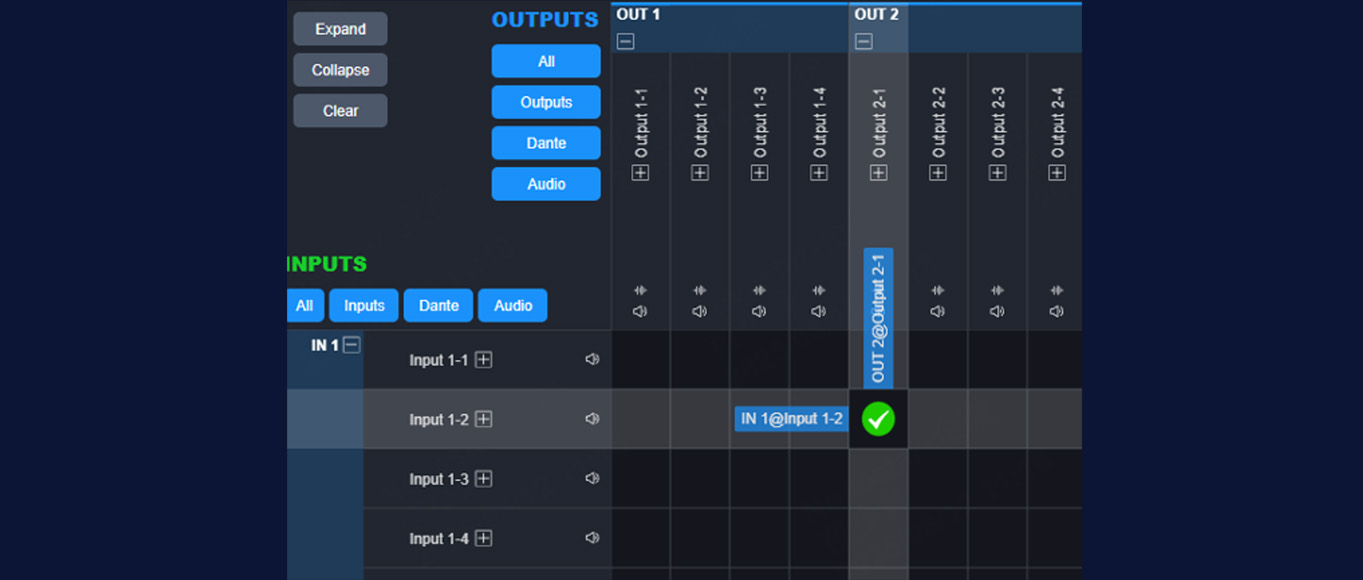Image resolution: width=1363 pixels, height=580 pixels.
Task: Click the speaker icon for Input 1-4
Action: click(x=592, y=538)
